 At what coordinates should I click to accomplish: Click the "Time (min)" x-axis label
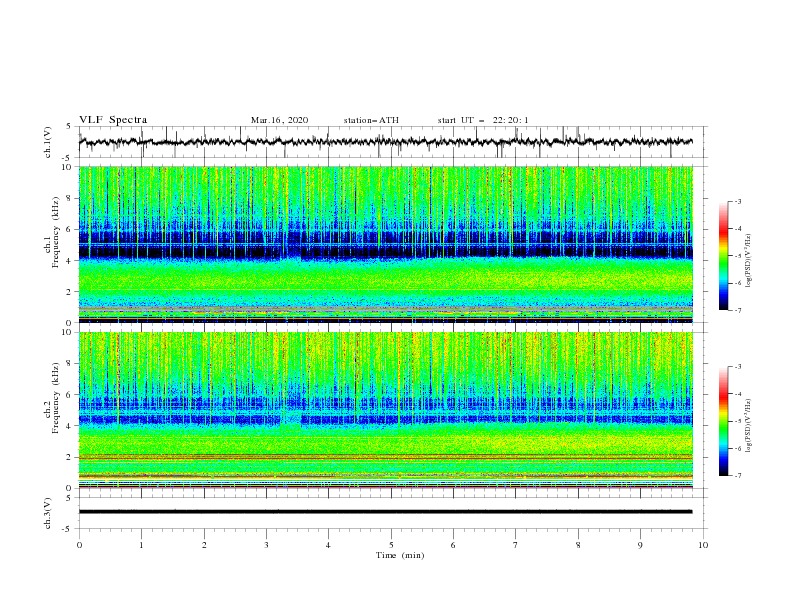(x=400, y=555)
